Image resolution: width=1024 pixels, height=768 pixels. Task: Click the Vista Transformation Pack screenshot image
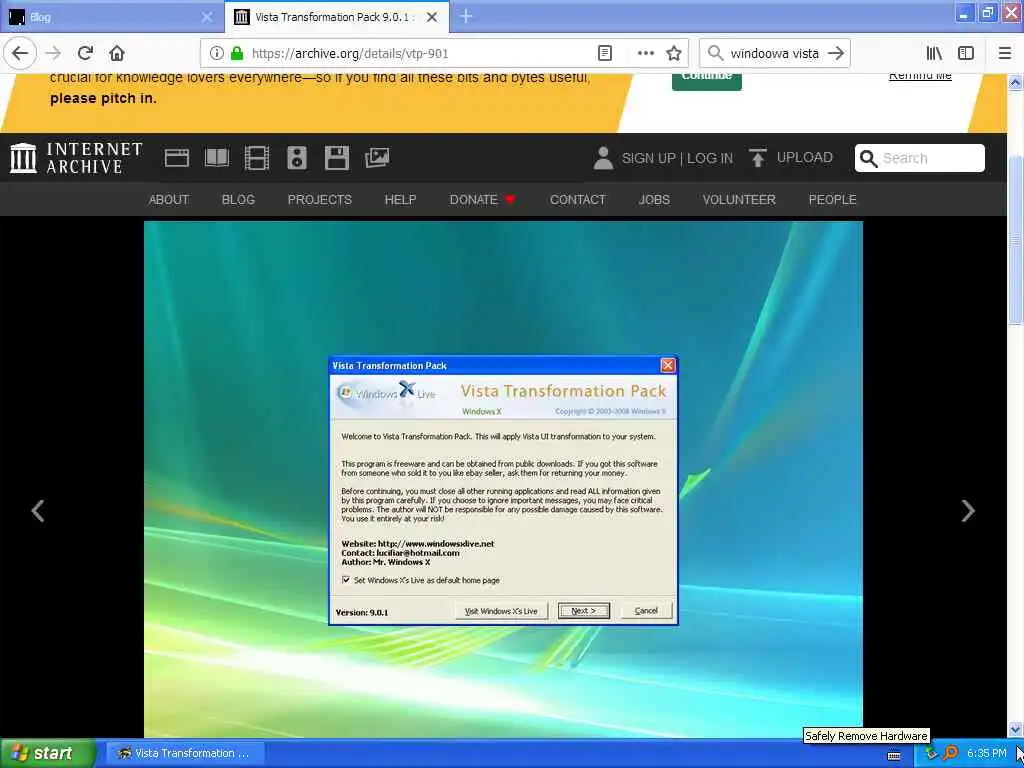point(503,479)
